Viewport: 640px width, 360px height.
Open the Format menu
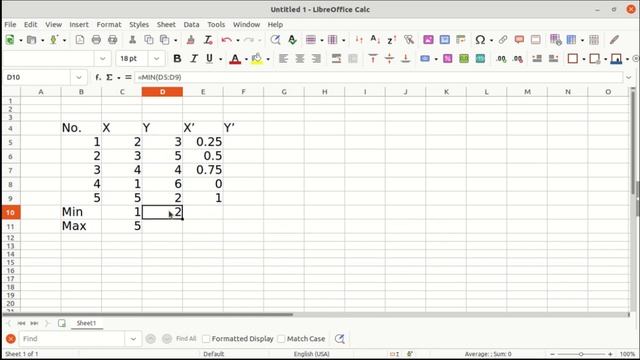109,24
